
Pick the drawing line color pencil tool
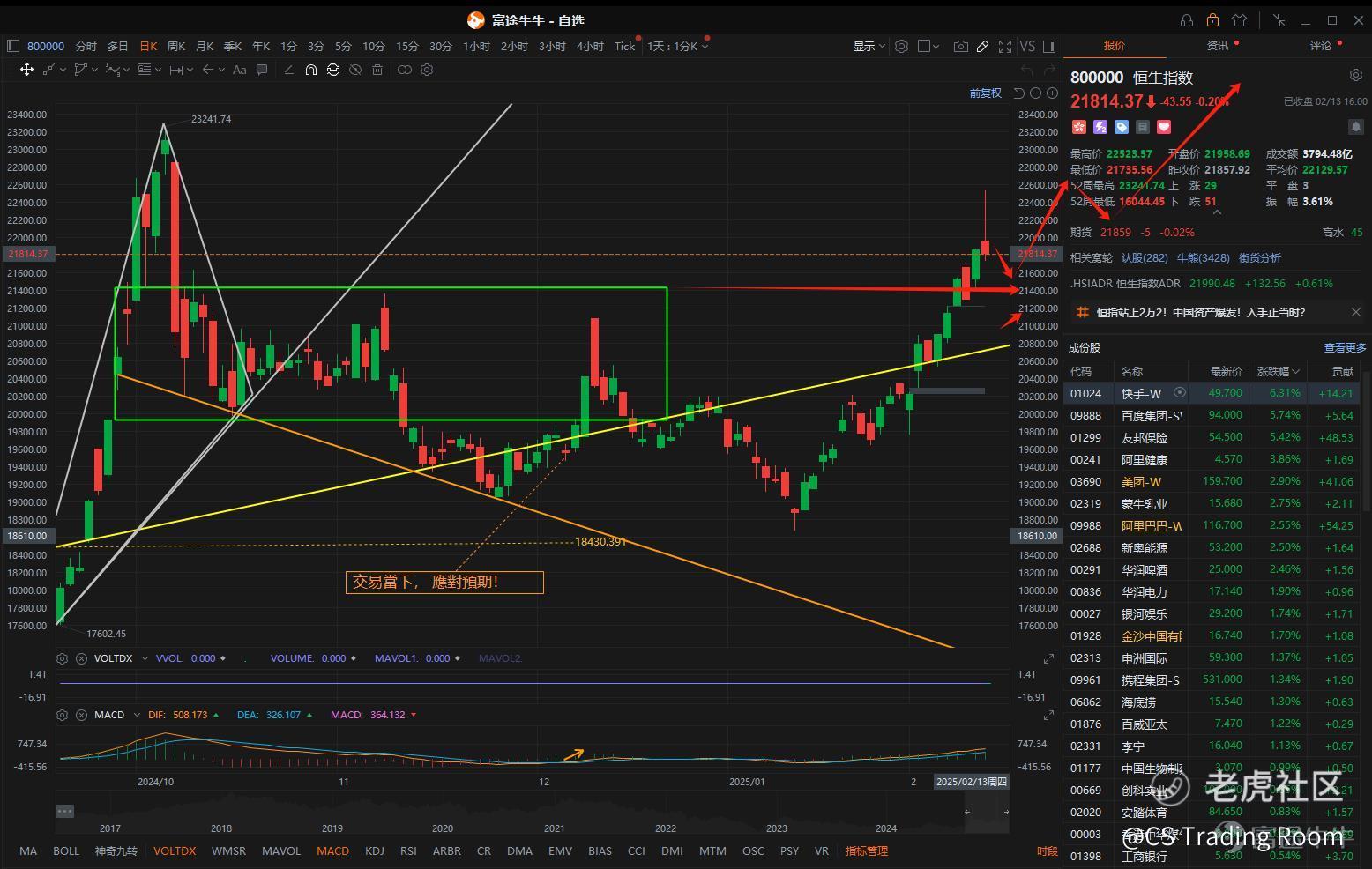[x=288, y=70]
